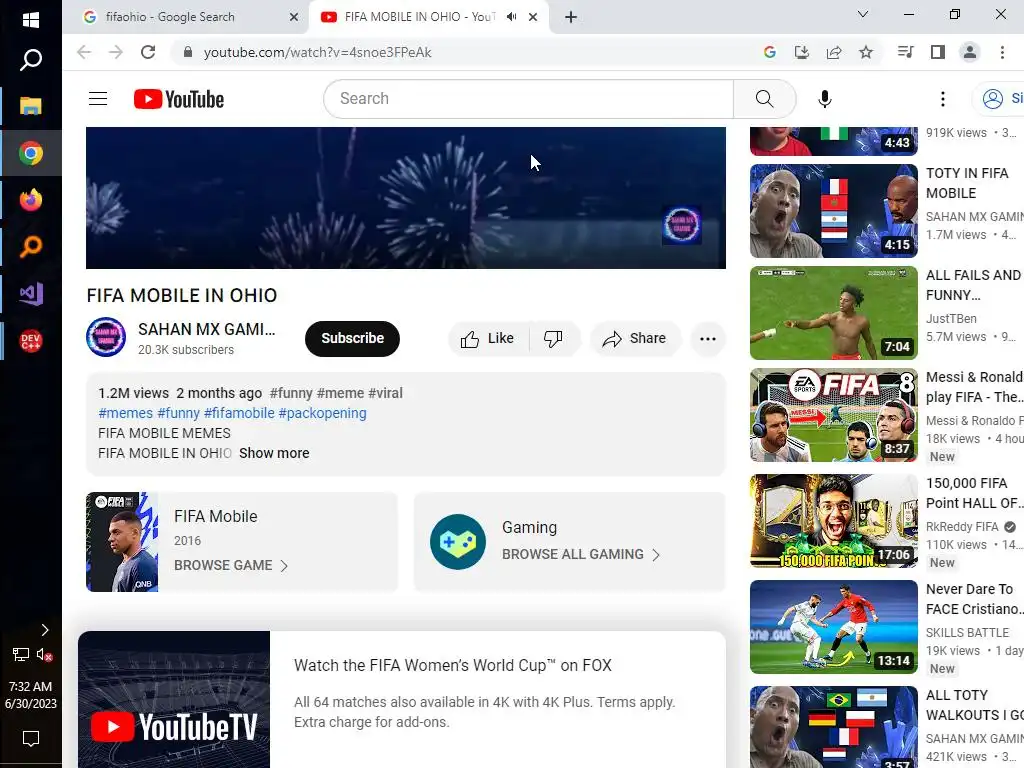Unmute the system volume tray icon
This screenshot has width=1024, height=768.
(x=44, y=654)
